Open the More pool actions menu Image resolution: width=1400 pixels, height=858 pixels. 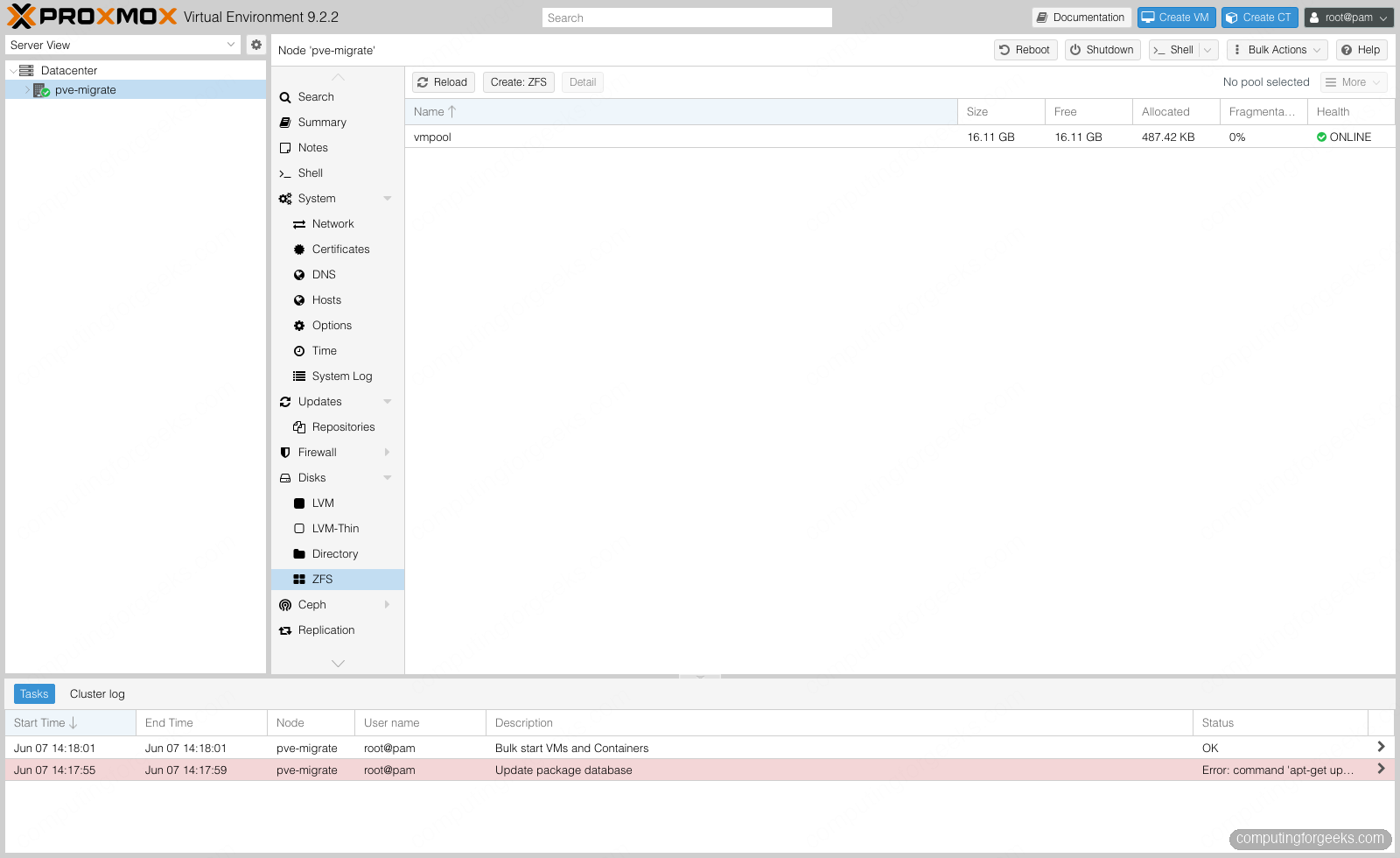[1354, 82]
